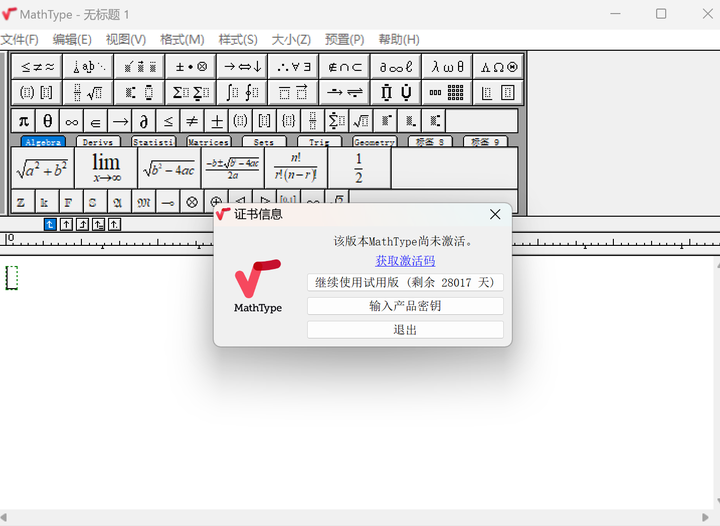The width and height of the screenshot is (720, 526).
Task: Insert the not-equal sign from small bar
Action: tap(192, 121)
